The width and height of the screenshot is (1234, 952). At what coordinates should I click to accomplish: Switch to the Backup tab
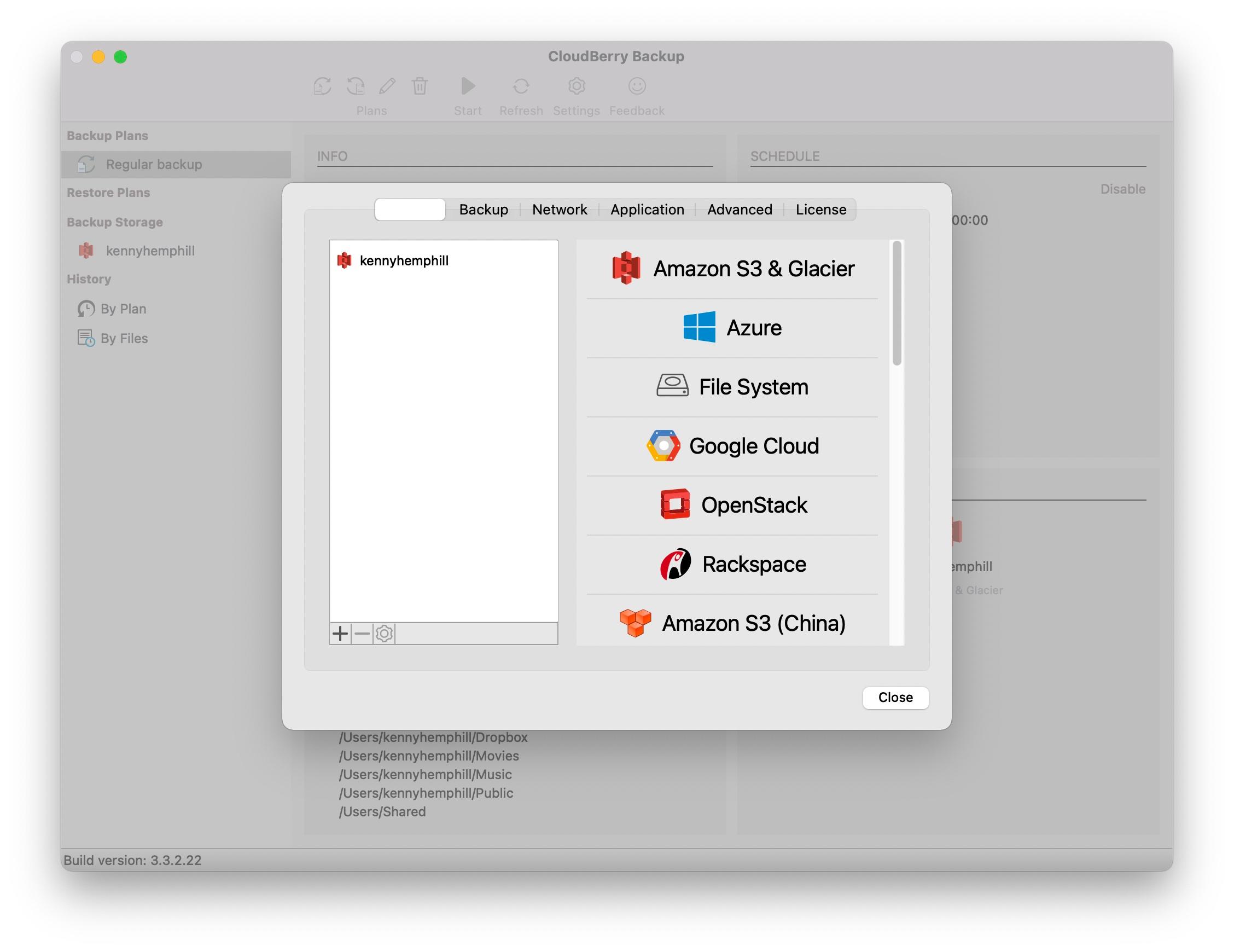tap(484, 209)
